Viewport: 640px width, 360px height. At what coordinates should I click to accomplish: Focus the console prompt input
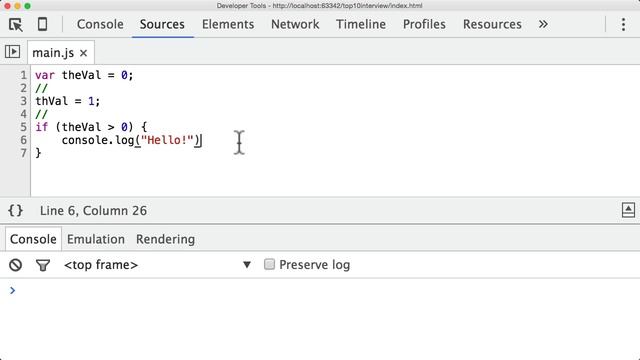click(327, 290)
